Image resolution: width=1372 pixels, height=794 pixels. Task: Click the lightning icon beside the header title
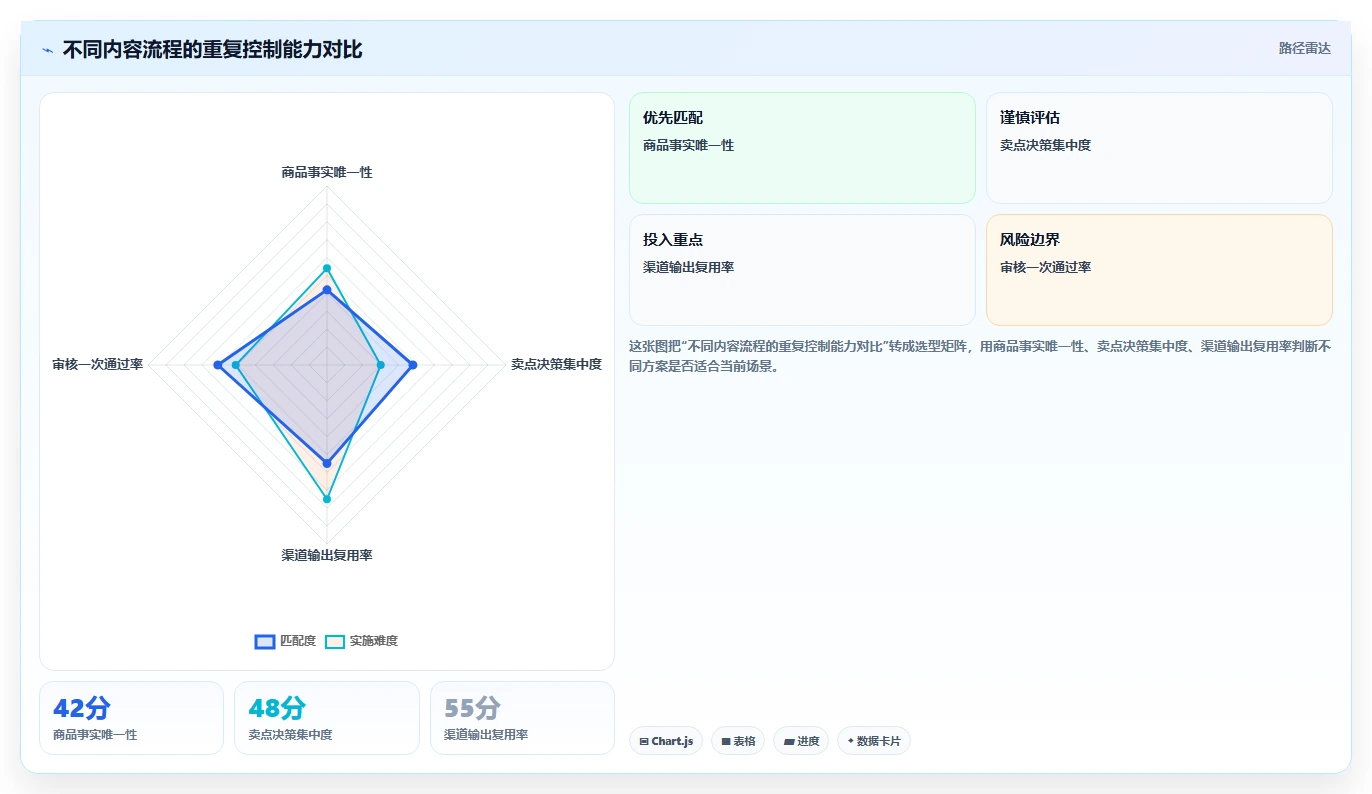tap(48, 50)
